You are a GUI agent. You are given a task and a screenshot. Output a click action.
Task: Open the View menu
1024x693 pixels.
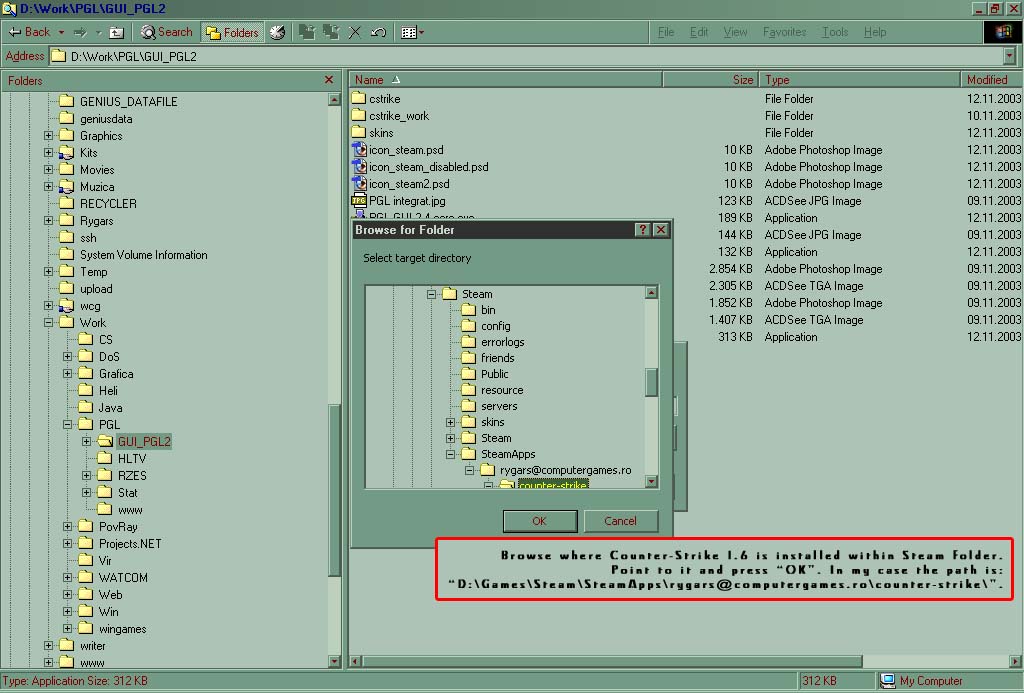(x=735, y=32)
